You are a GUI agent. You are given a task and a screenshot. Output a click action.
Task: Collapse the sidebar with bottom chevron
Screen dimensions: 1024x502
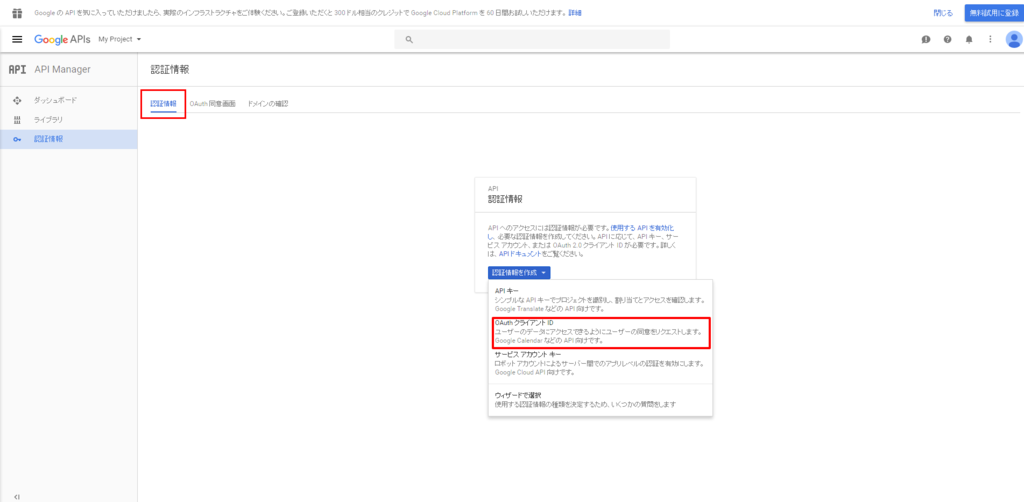click(17, 496)
